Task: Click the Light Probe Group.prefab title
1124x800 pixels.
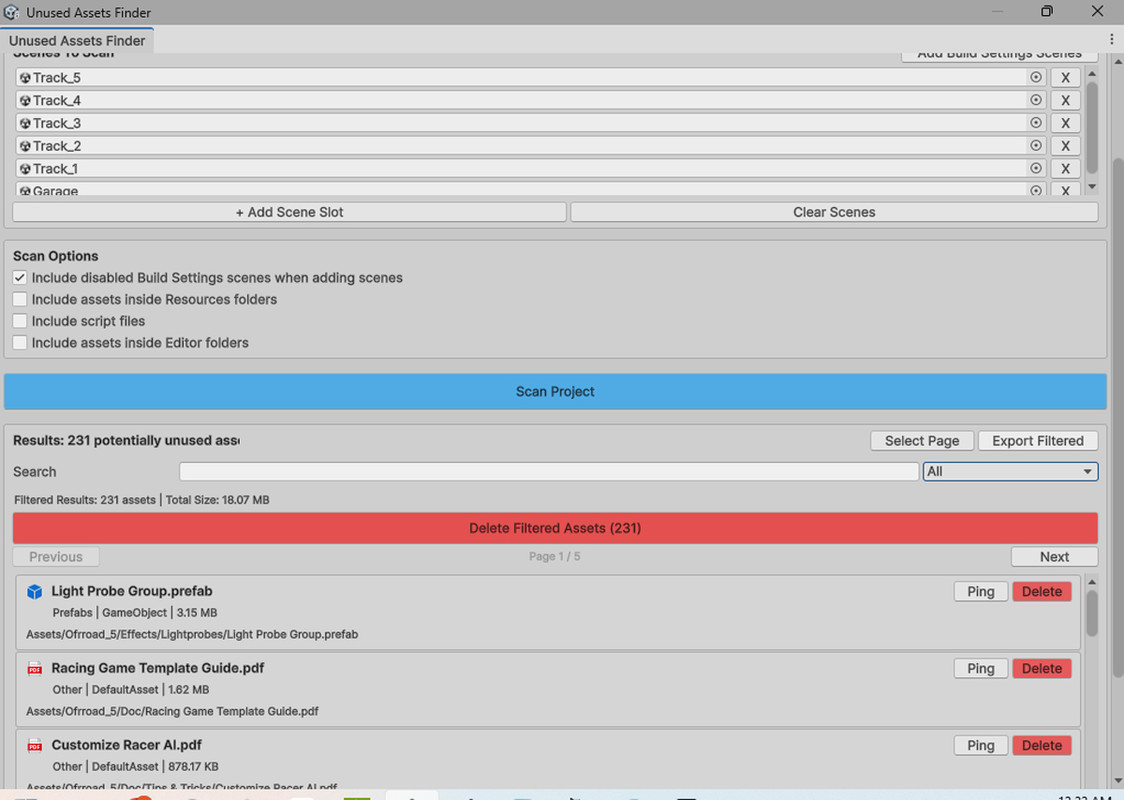Action: (132, 591)
